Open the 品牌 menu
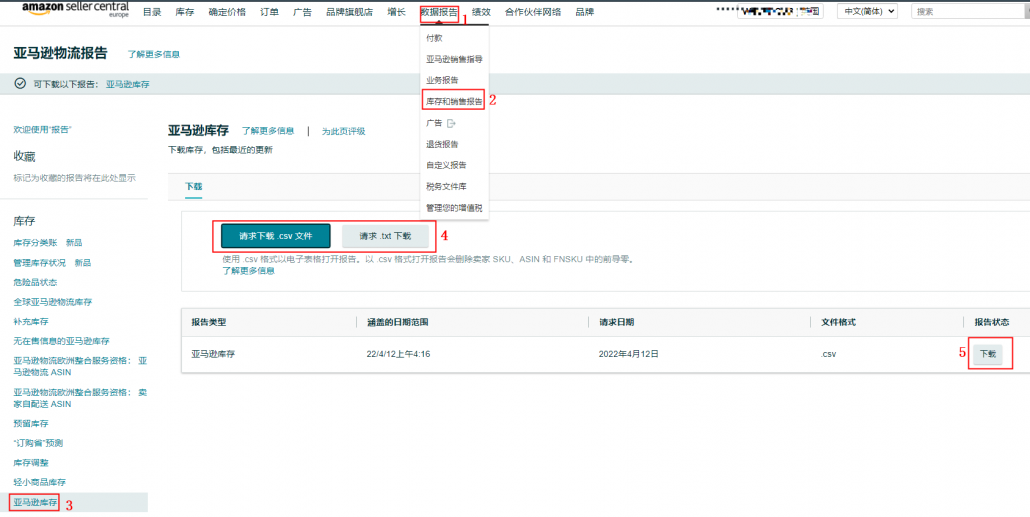Screen dimensions: 1030x517 585,12
